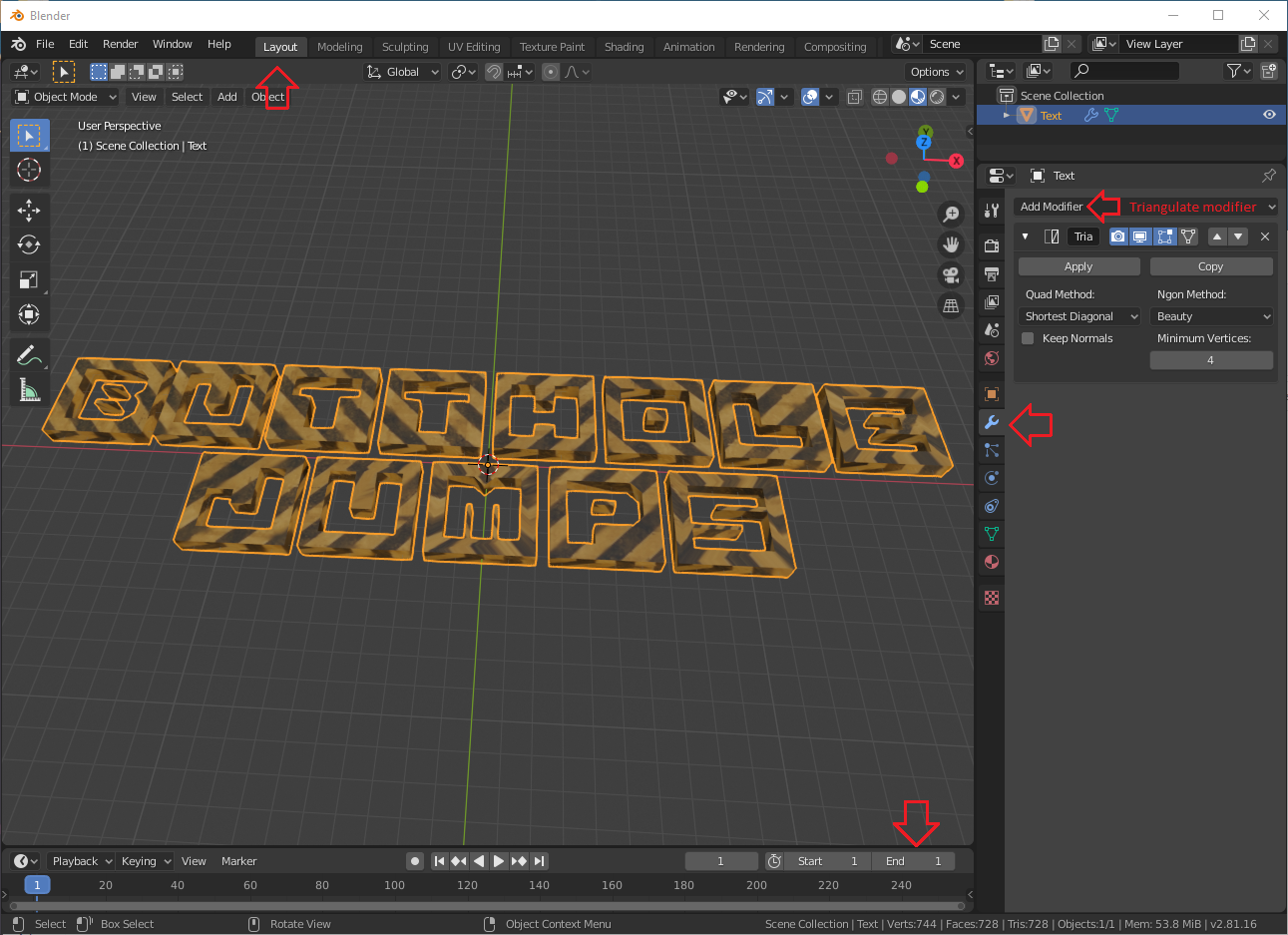Activate the Rotate tool
This screenshot has height=935, width=1288.
point(29,244)
